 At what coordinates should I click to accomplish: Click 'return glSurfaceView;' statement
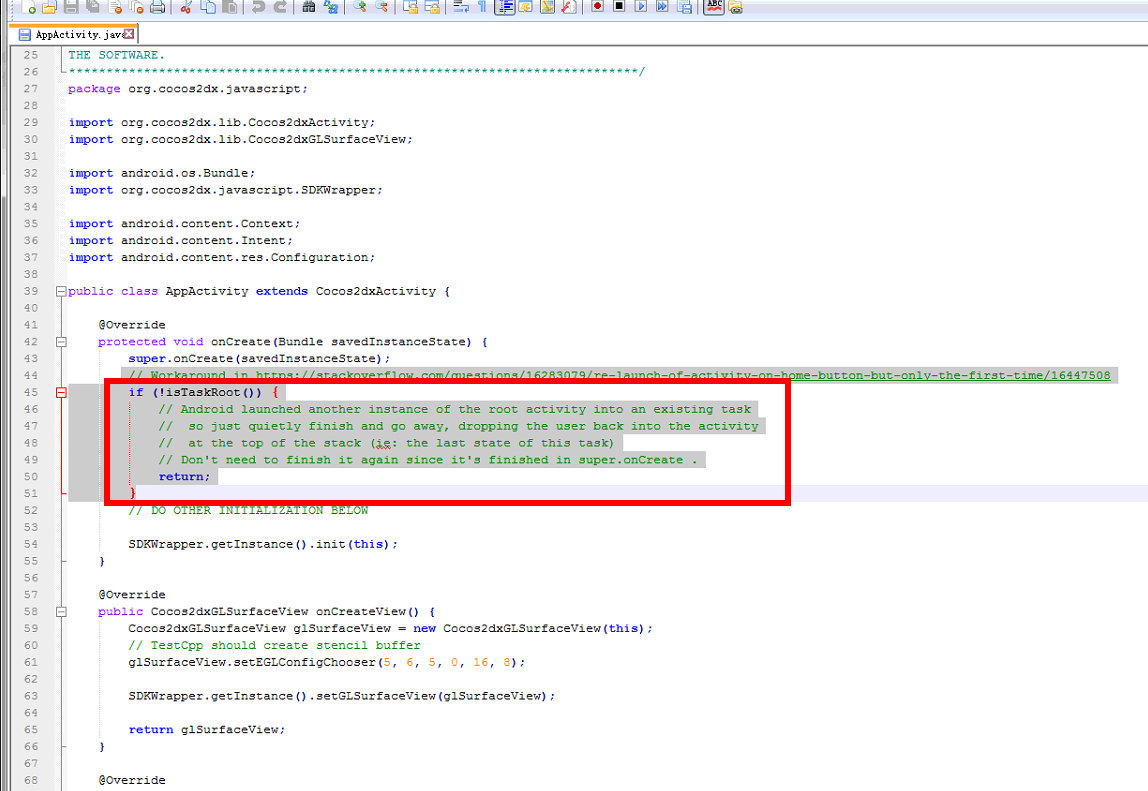point(206,730)
